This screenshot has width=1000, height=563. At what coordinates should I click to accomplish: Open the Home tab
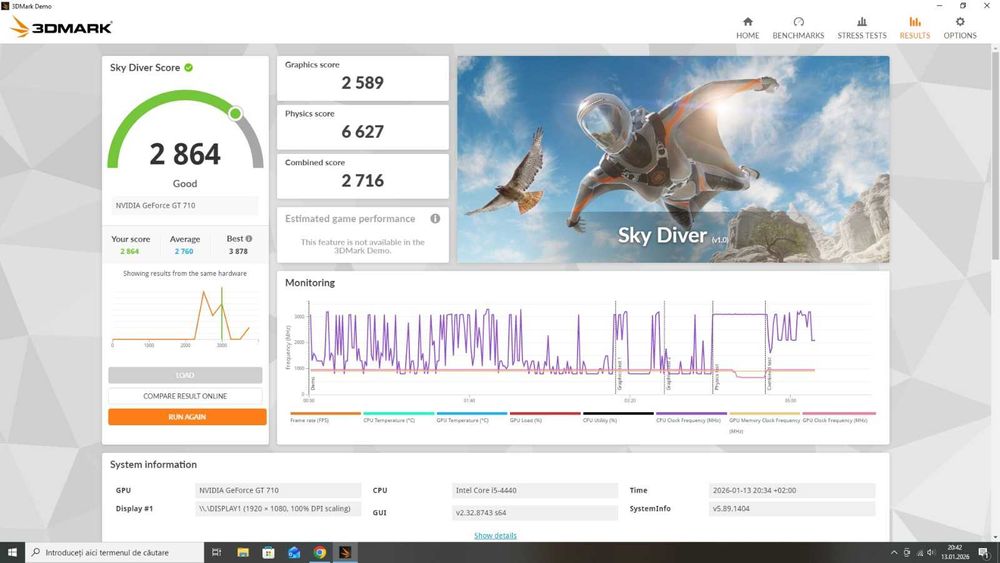click(747, 28)
